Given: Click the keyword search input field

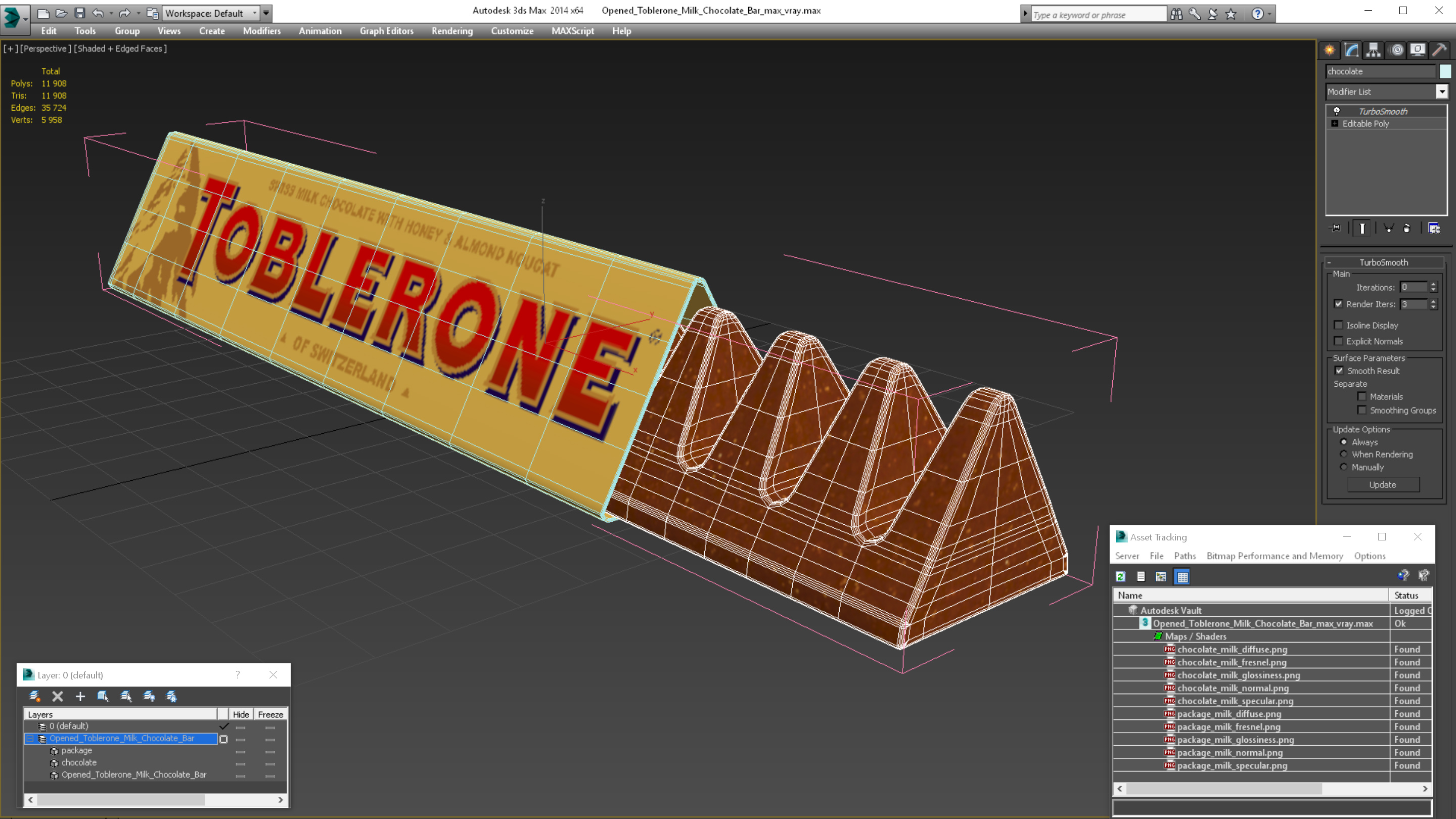Looking at the screenshot, I should [x=1099, y=15].
